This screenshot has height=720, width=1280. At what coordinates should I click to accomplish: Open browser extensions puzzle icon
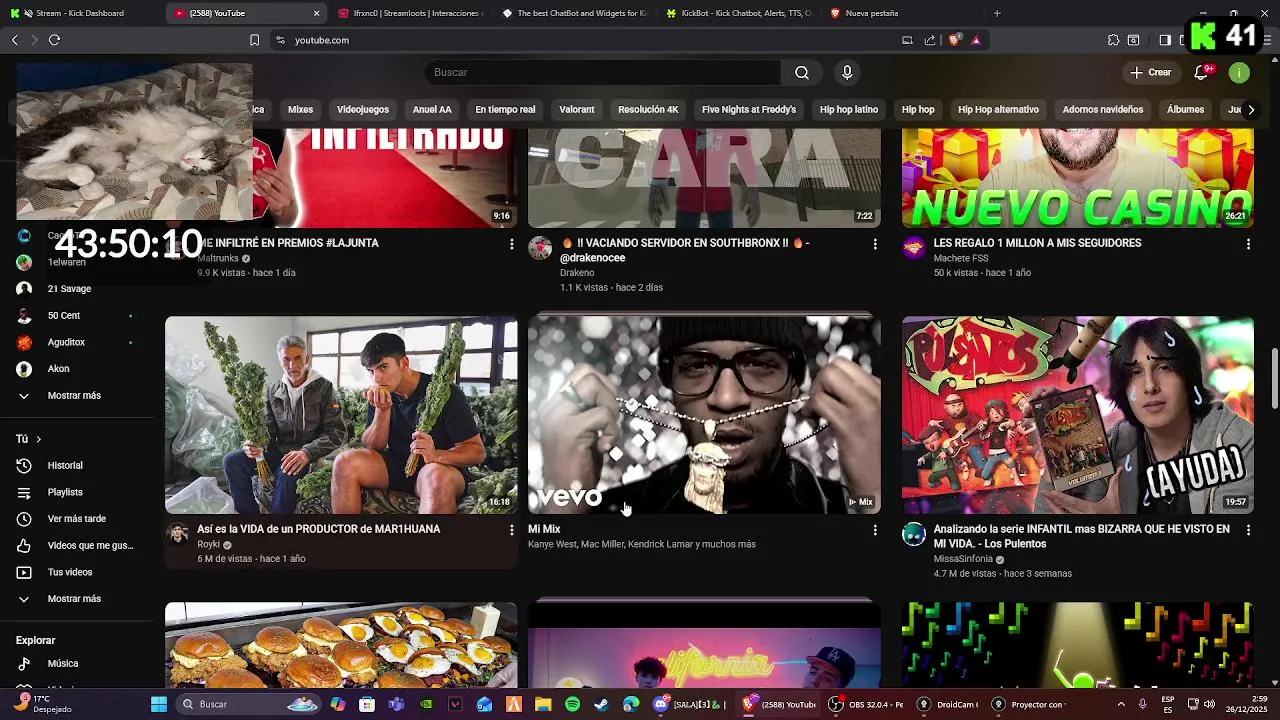pyautogui.click(x=1113, y=40)
